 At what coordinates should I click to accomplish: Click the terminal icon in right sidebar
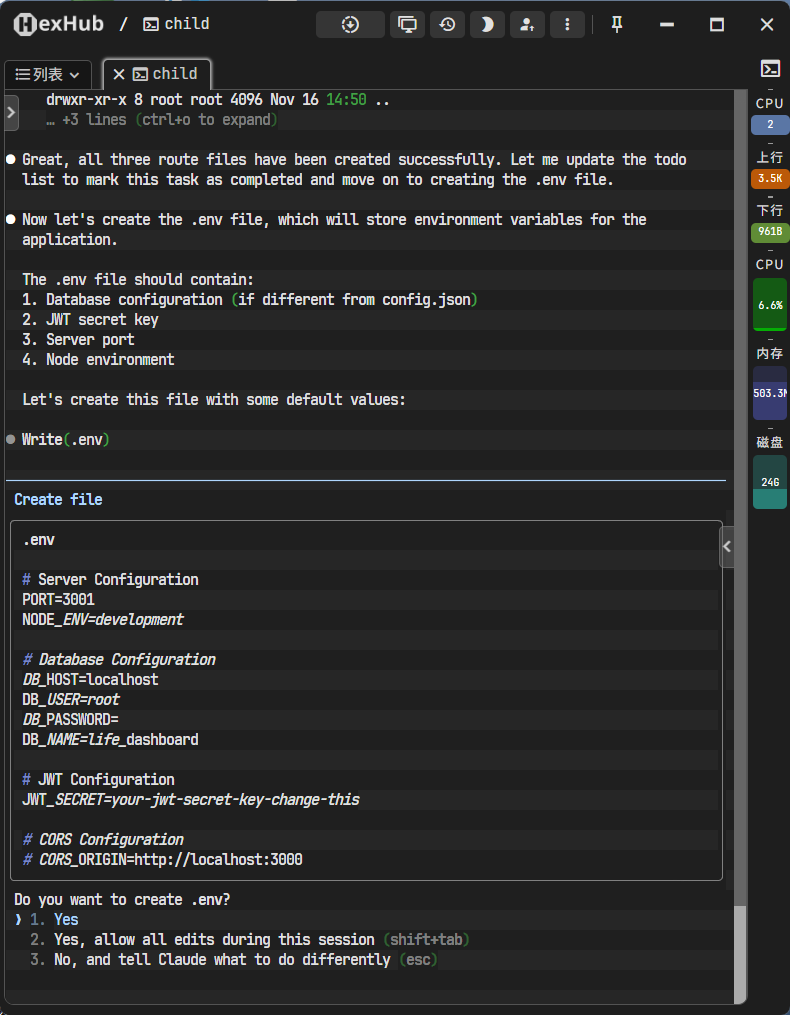click(x=770, y=69)
